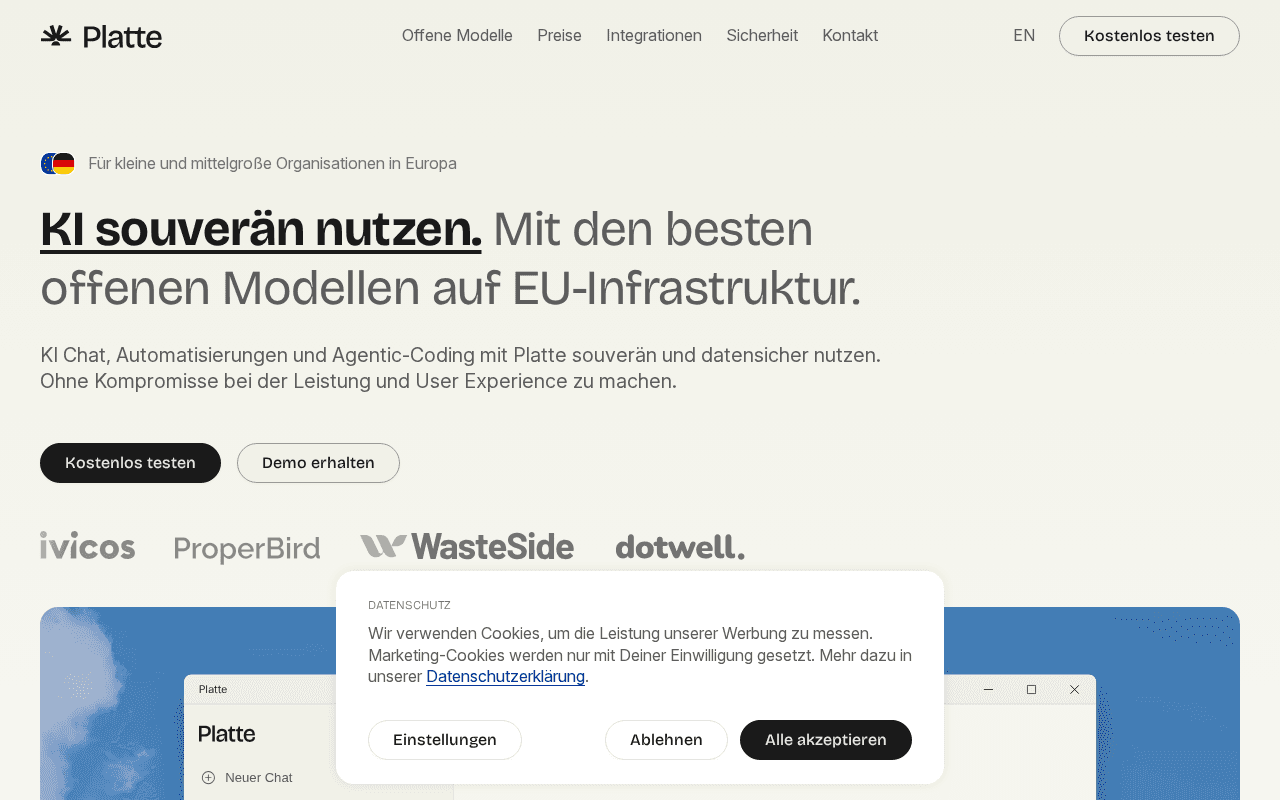Click the 'Für kleine und mittelgroße Organisationen' tagline
The height and width of the screenshot is (800, 1280).
pos(272,163)
